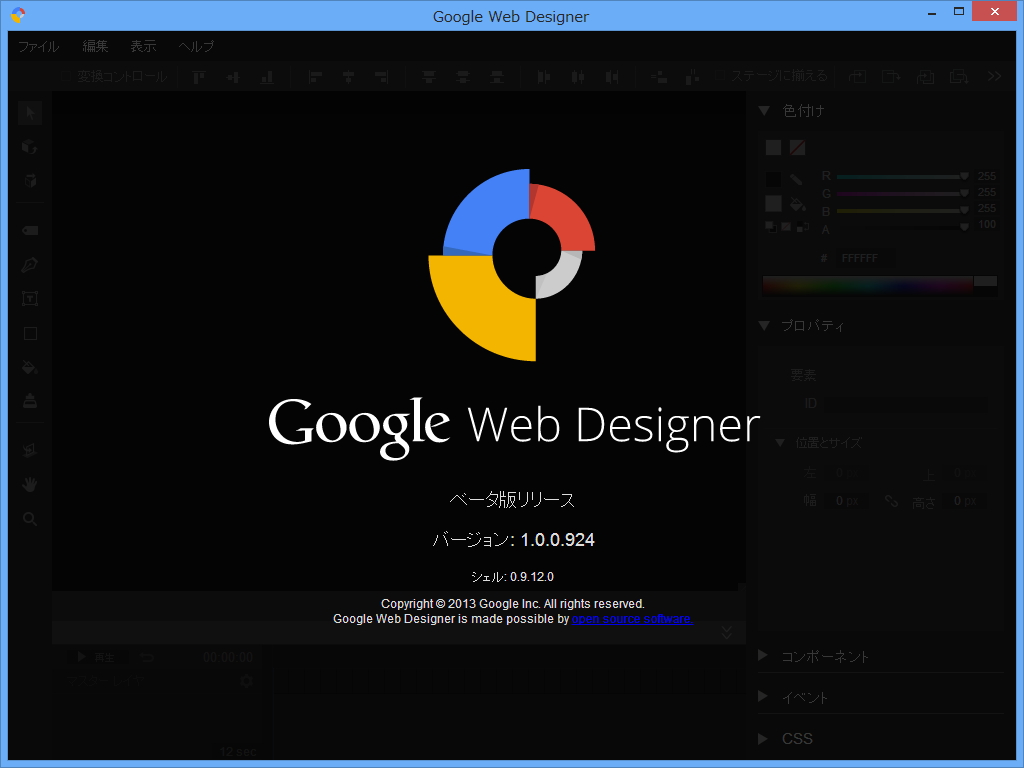
Task: Select the Shape tool
Action: click(x=29, y=331)
